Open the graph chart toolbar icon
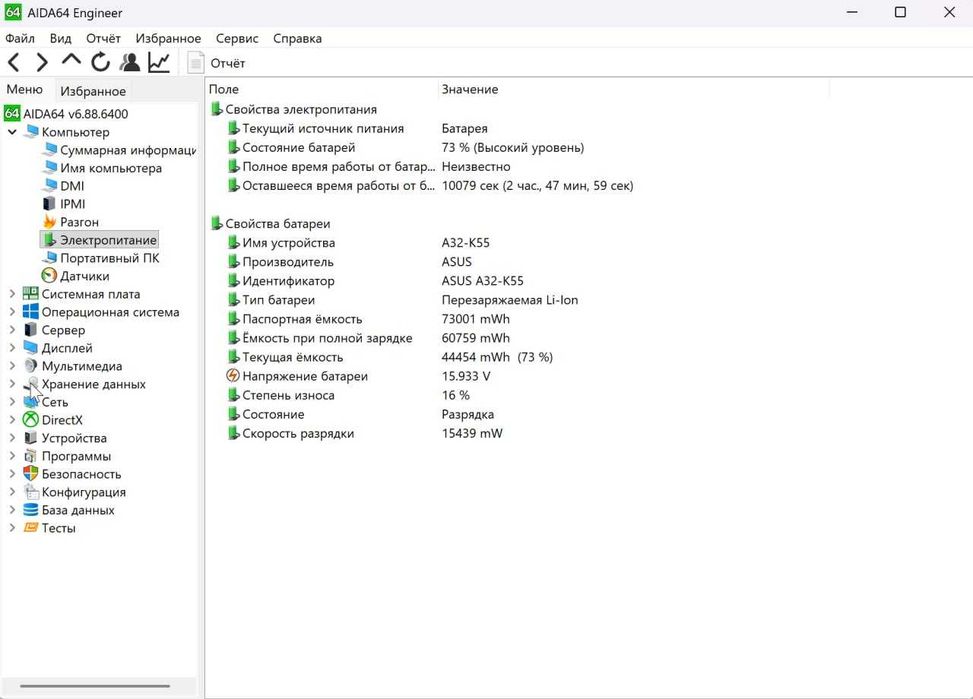The height and width of the screenshot is (699, 973). click(159, 62)
